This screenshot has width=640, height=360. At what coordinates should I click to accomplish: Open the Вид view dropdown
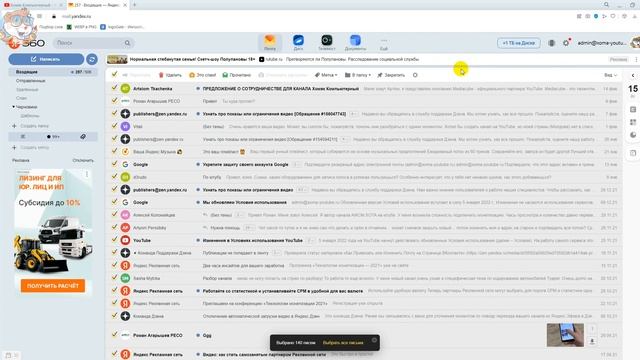(610, 75)
